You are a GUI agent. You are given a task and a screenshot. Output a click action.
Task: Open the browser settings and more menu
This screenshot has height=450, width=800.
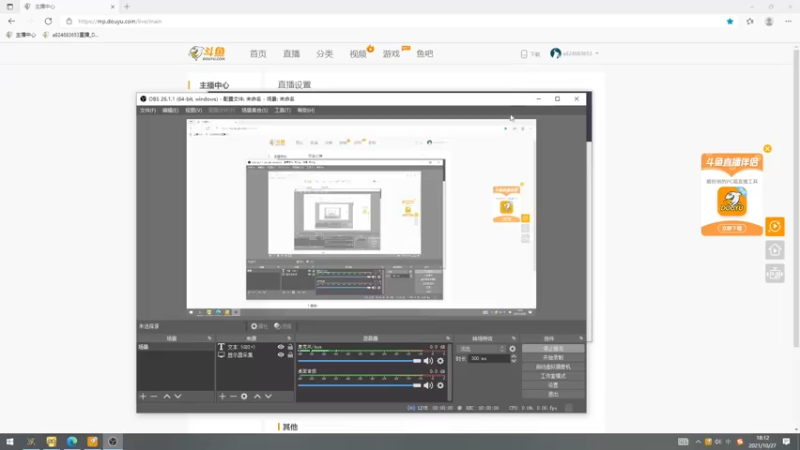click(x=788, y=21)
